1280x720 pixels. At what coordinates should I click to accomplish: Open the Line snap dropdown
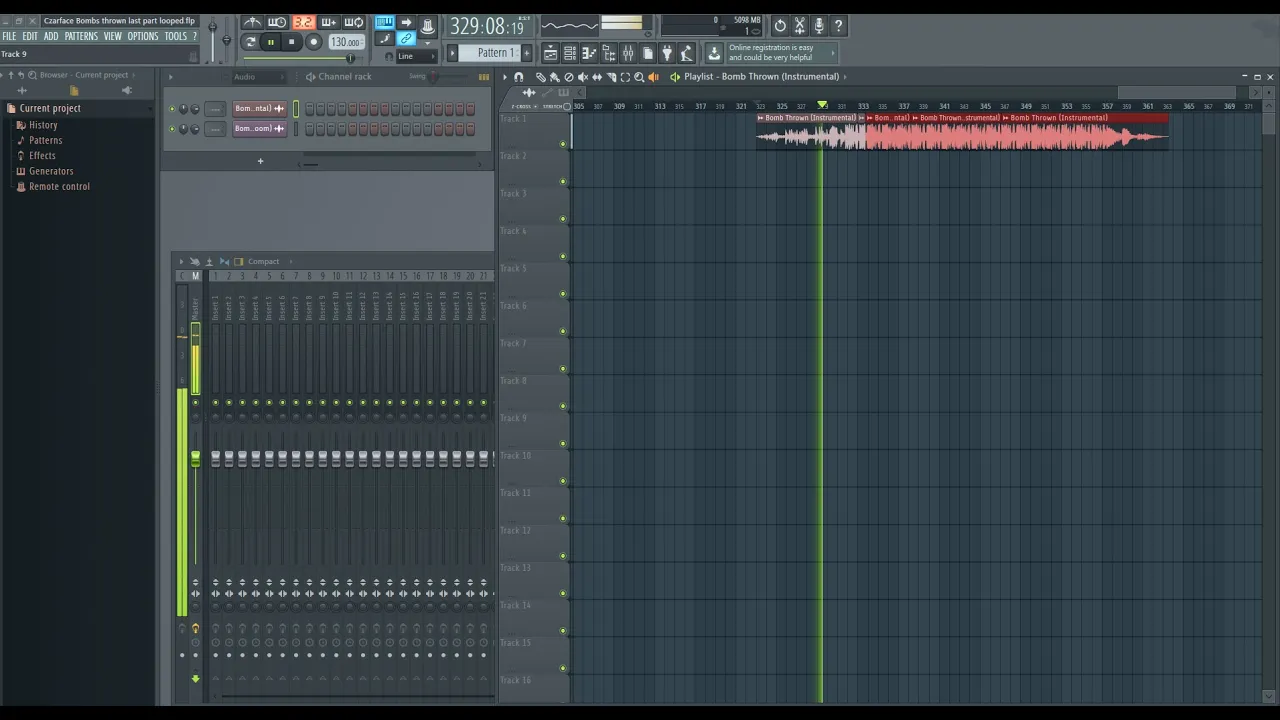[x=416, y=56]
